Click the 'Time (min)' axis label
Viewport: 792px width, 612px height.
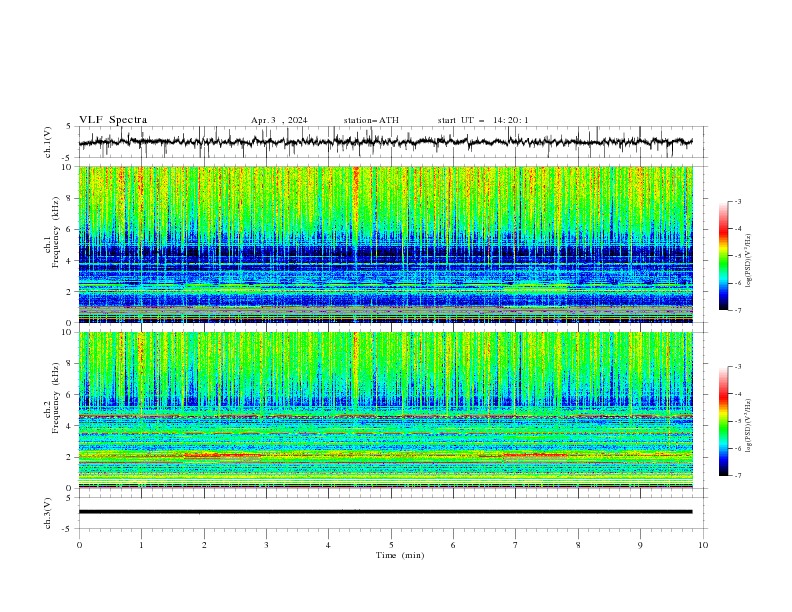[x=400, y=555]
